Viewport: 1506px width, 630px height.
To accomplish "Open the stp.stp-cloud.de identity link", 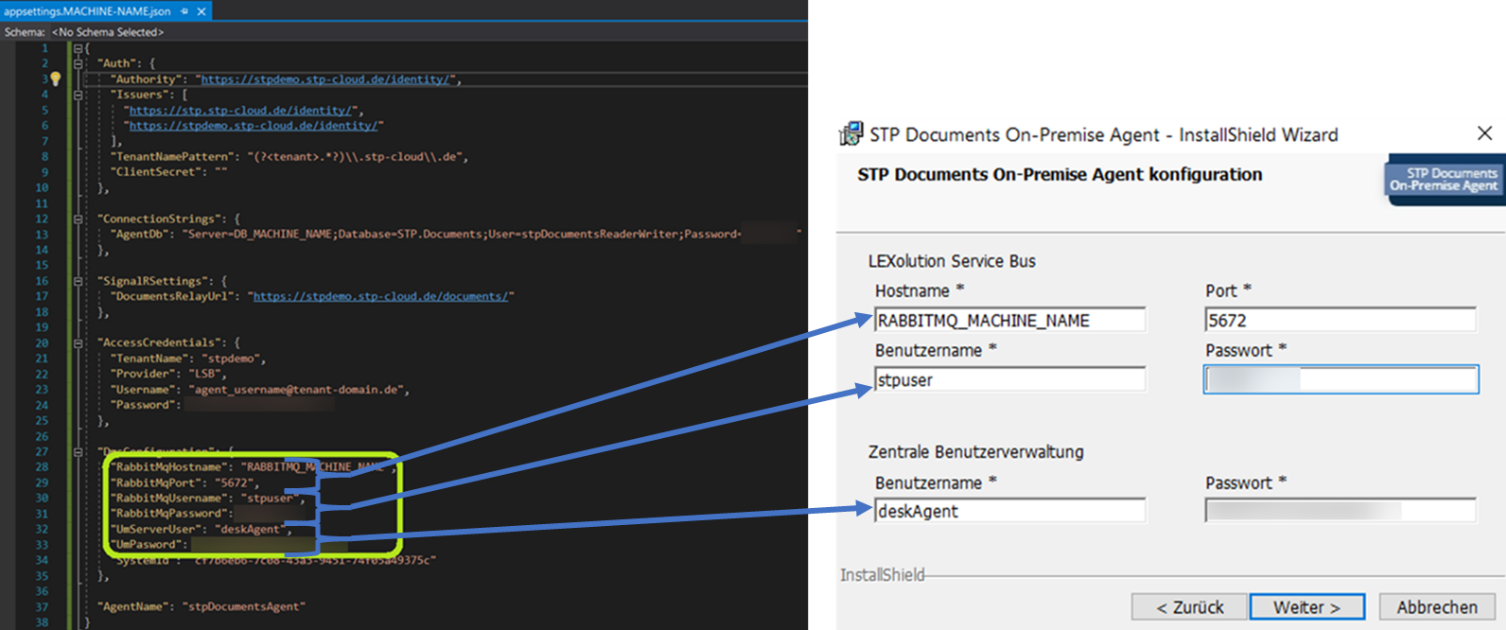I will pos(240,110).
